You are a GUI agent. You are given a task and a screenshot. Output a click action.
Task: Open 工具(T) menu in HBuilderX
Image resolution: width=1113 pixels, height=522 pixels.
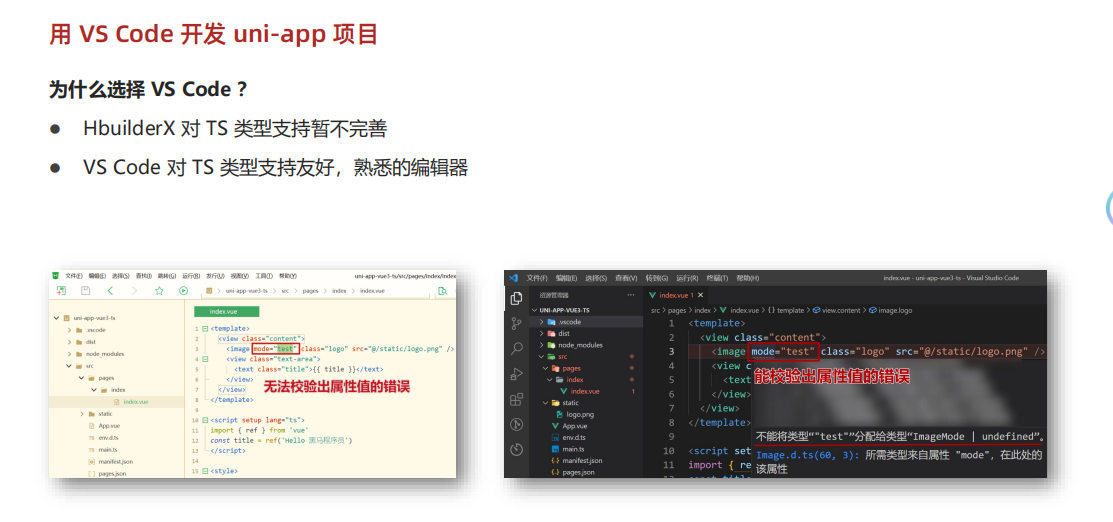point(264,276)
